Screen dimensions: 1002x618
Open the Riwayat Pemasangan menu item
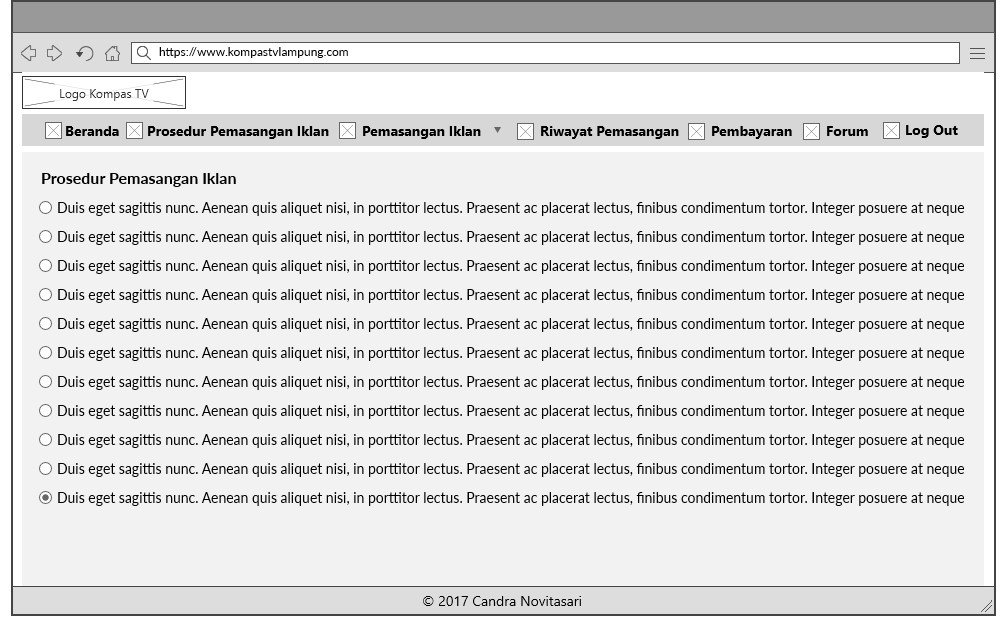tap(609, 131)
